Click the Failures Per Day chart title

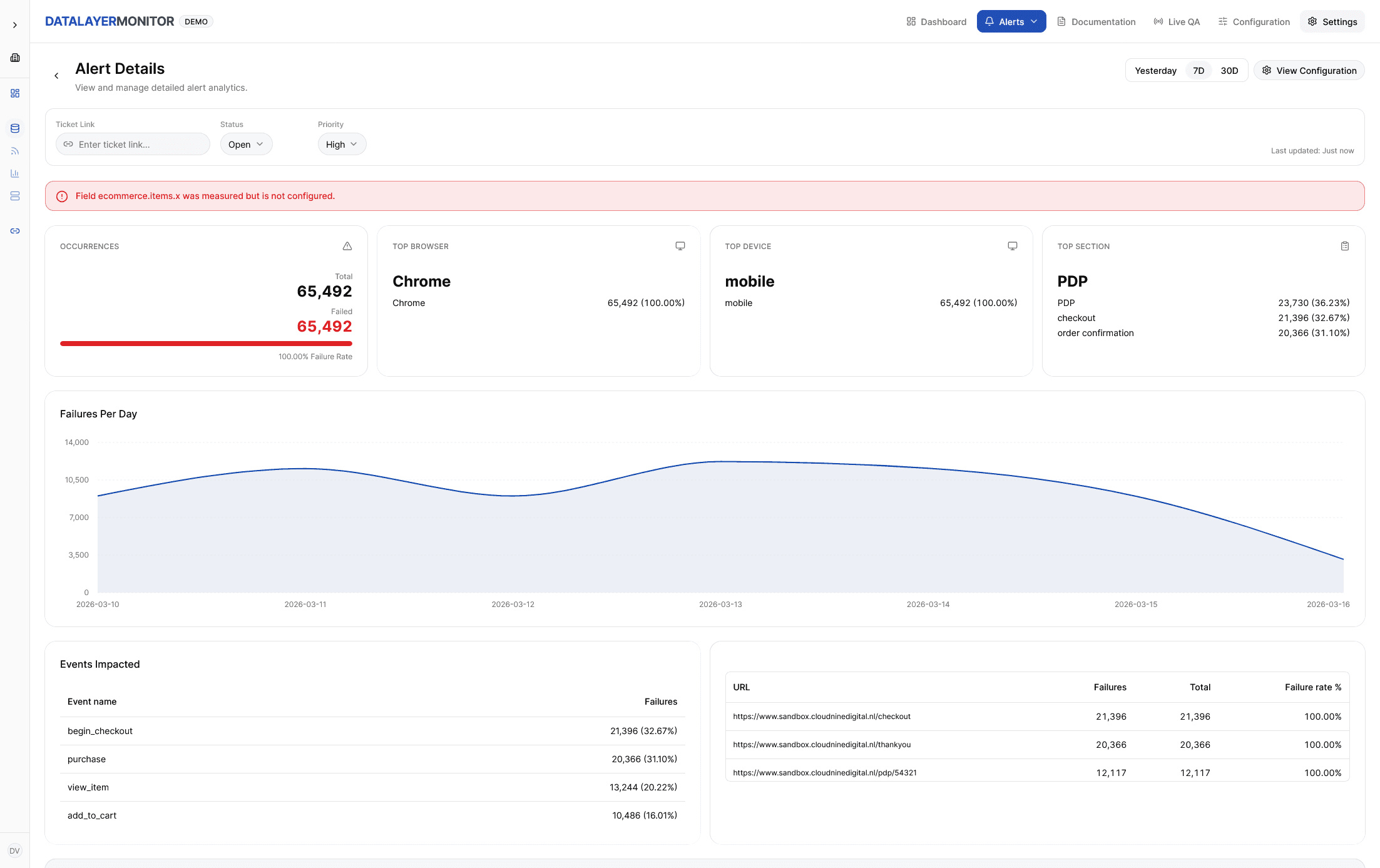[98, 414]
